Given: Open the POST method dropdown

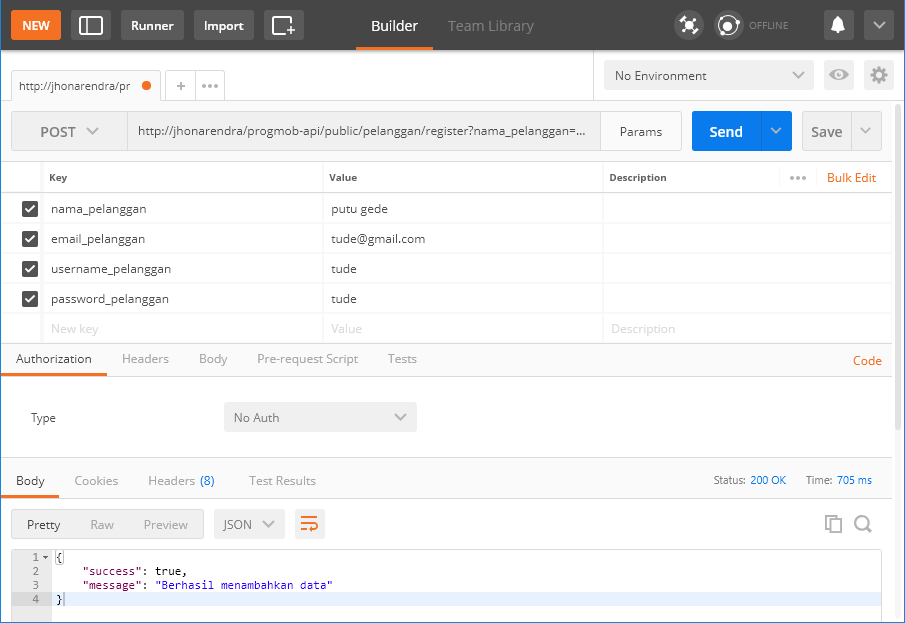Looking at the screenshot, I should coord(69,132).
